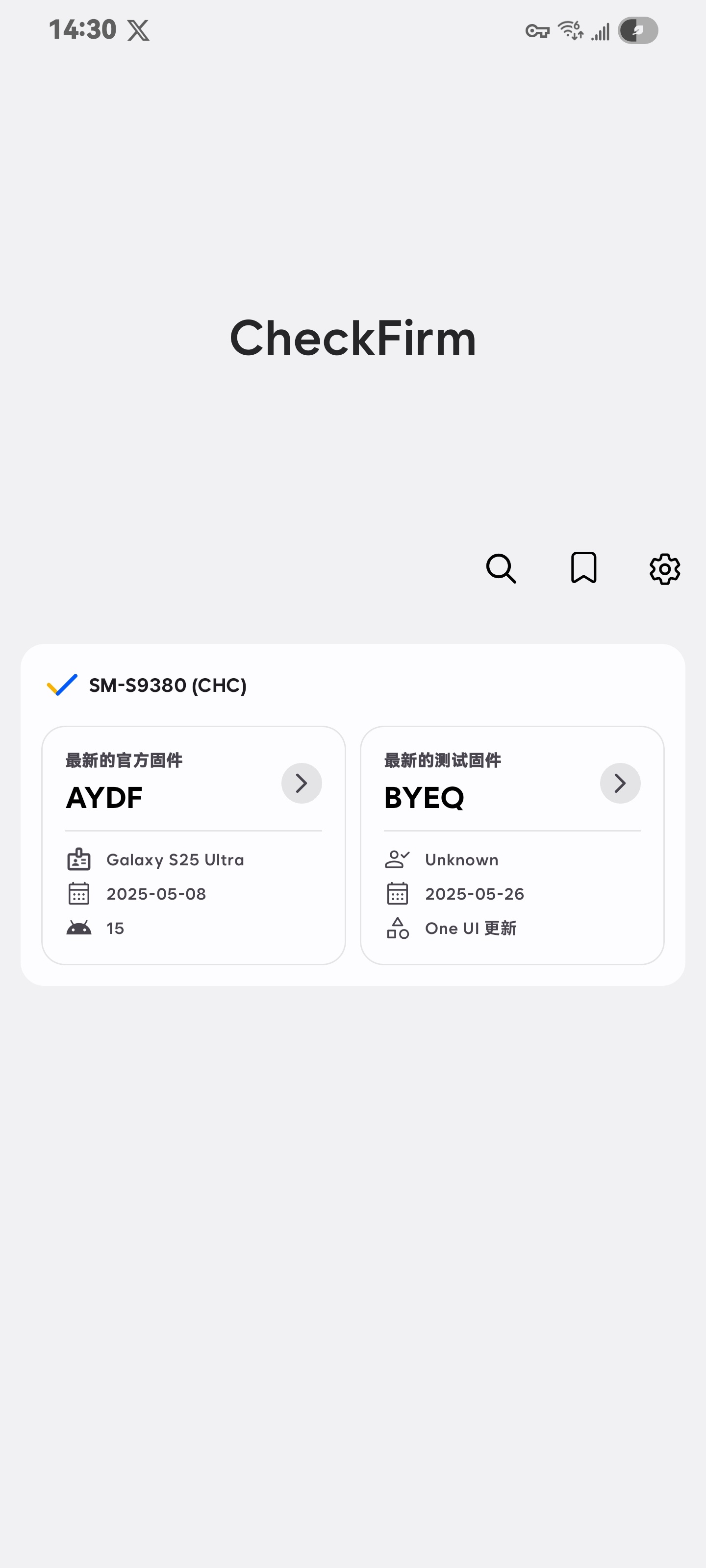Tap the Android robot icon
This screenshot has height=1568, width=706.
[x=78, y=928]
